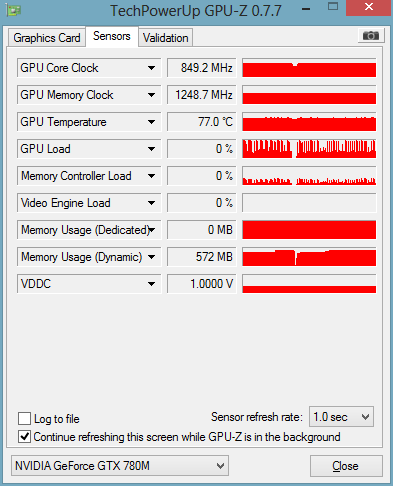Image resolution: width=393 pixels, height=486 pixels.
Task: Click the GPU Load history graph
Action: click(309, 149)
